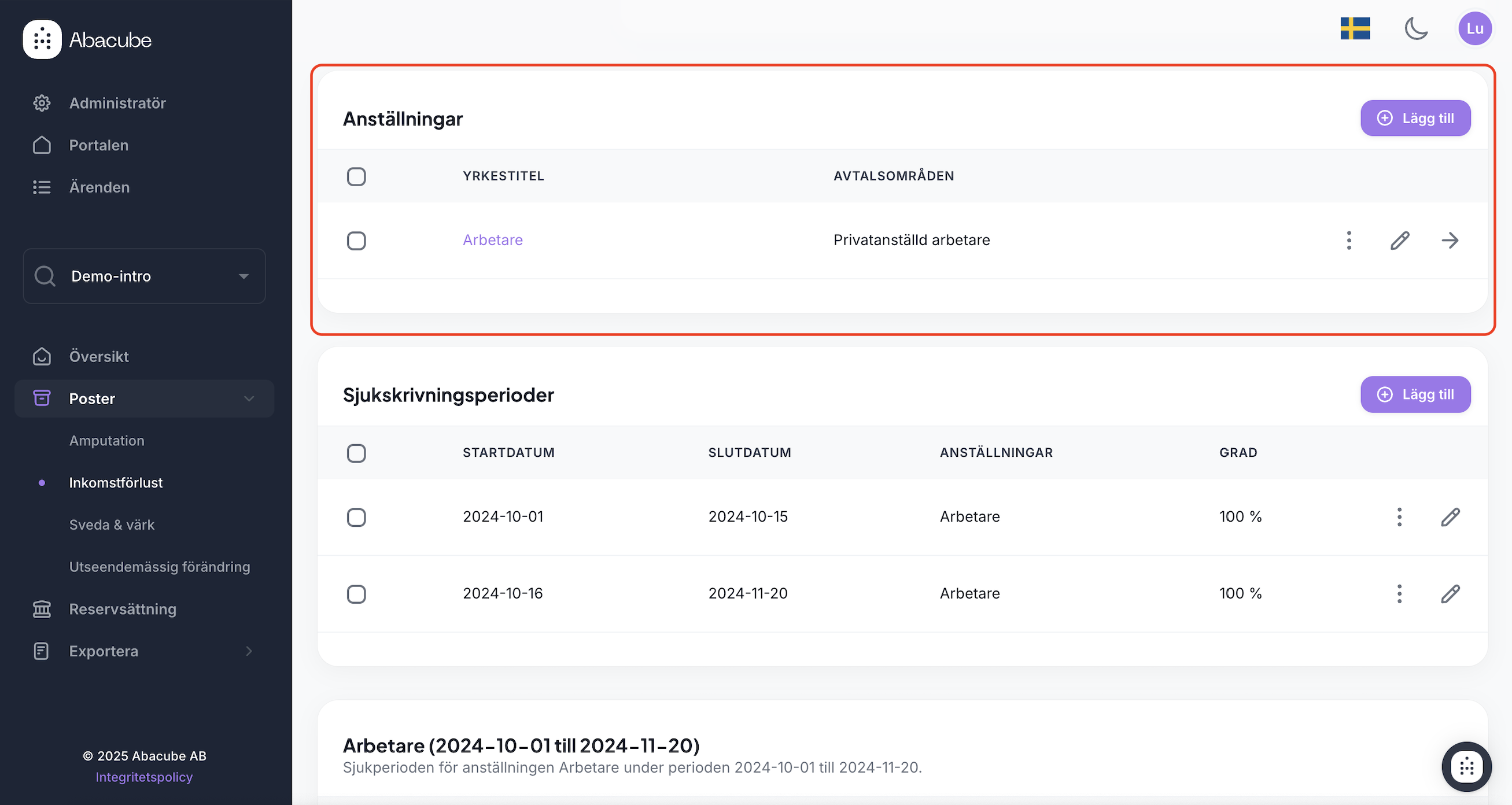Open Sveda & värk sidebar item
This screenshot has height=805, width=1512.
coord(112,525)
